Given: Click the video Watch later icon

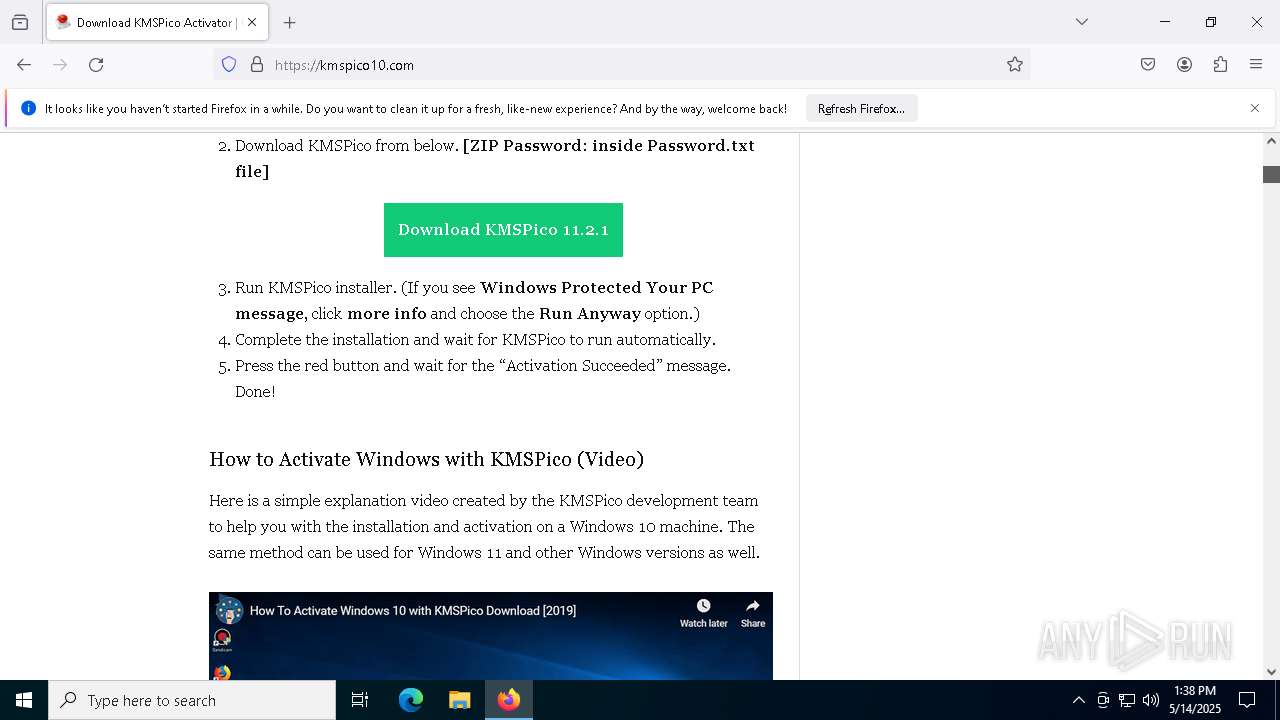Looking at the screenshot, I should pyautogui.click(x=704, y=614).
